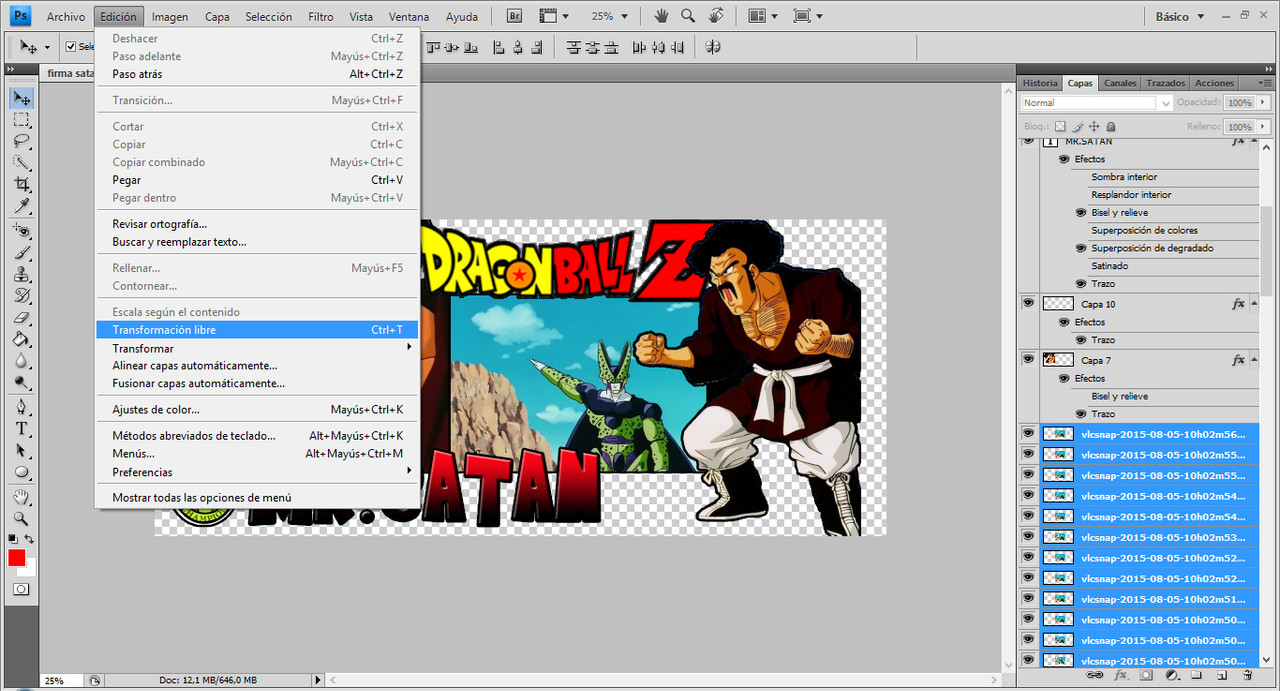This screenshot has width=1280, height=691.
Task: Open the Básico workspace dropdown
Action: 1180,17
